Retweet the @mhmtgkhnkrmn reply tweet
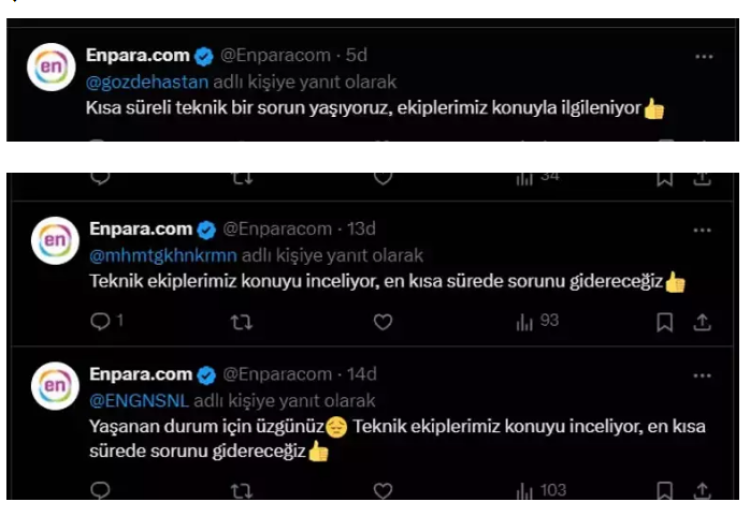 click(x=241, y=322)
